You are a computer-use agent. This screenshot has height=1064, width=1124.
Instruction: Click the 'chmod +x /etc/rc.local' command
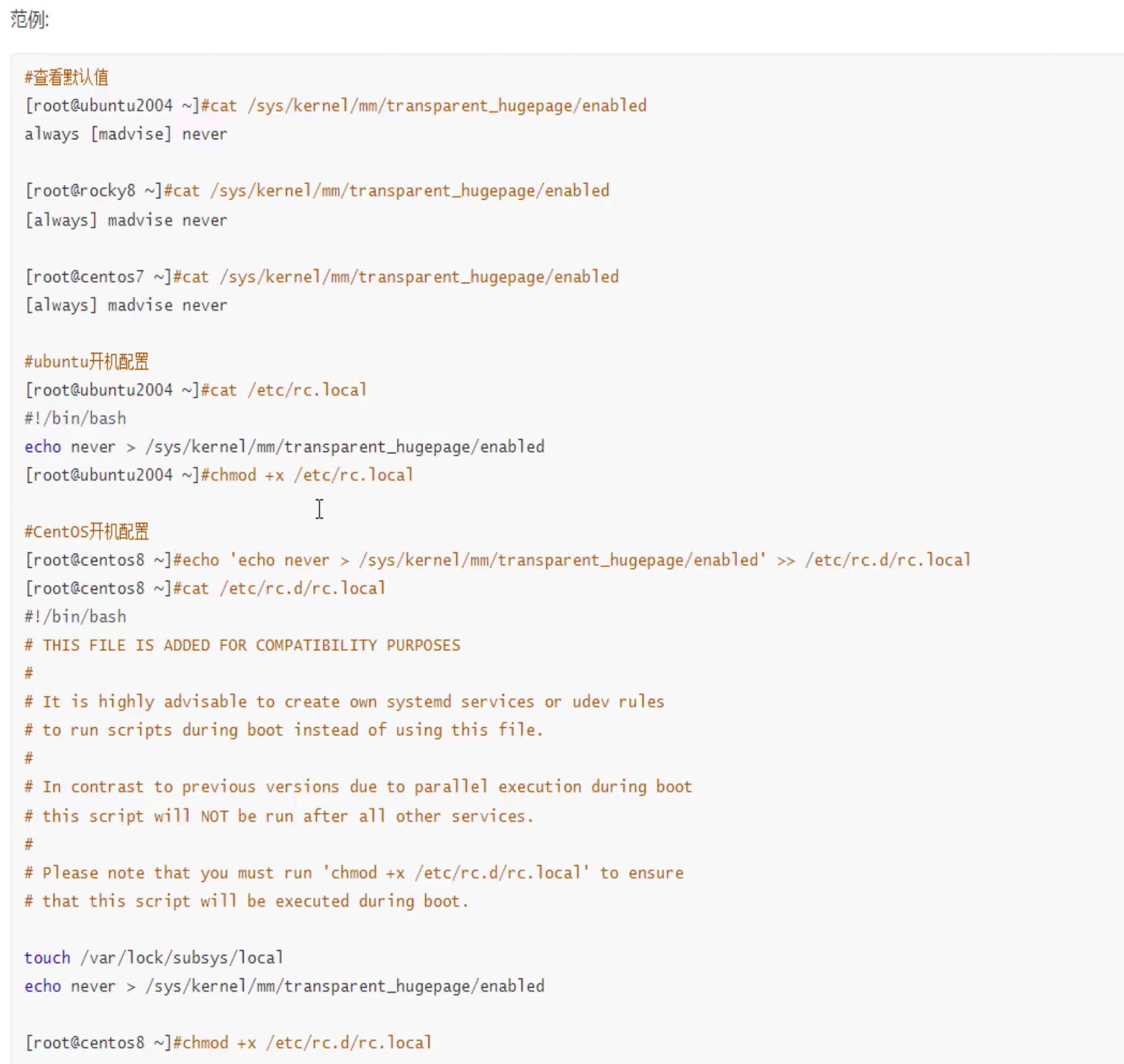click(219, 475)
